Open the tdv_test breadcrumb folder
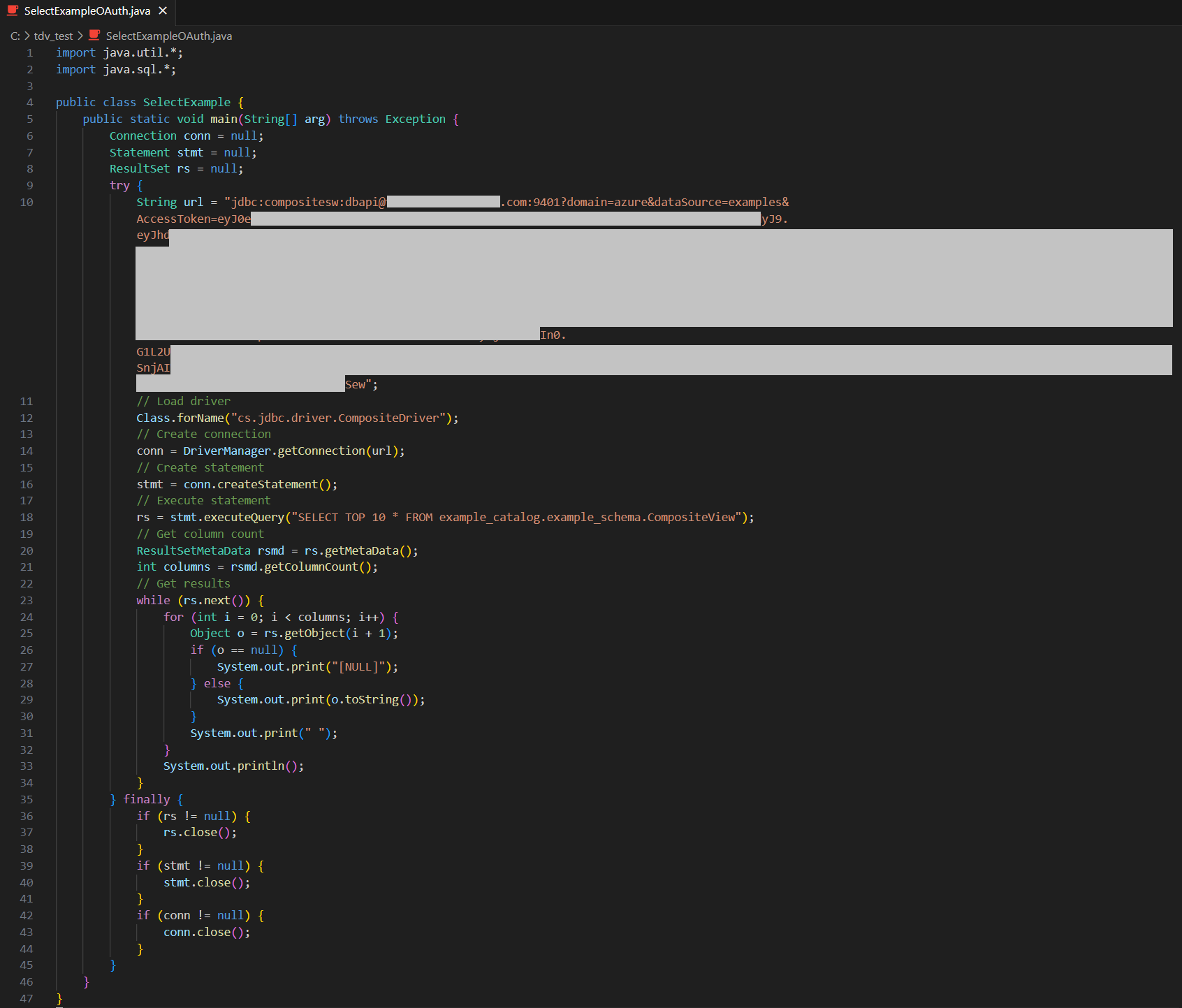This screenshot has width=1182, height=1008. (53, 36)
